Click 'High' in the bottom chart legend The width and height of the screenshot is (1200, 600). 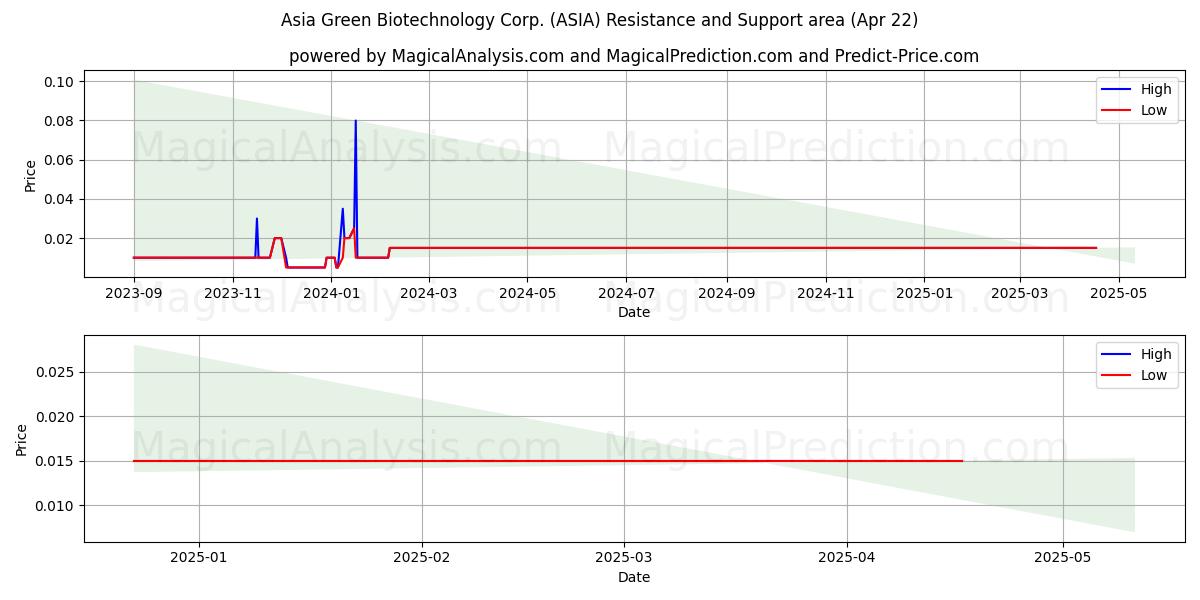point(1156,354)
